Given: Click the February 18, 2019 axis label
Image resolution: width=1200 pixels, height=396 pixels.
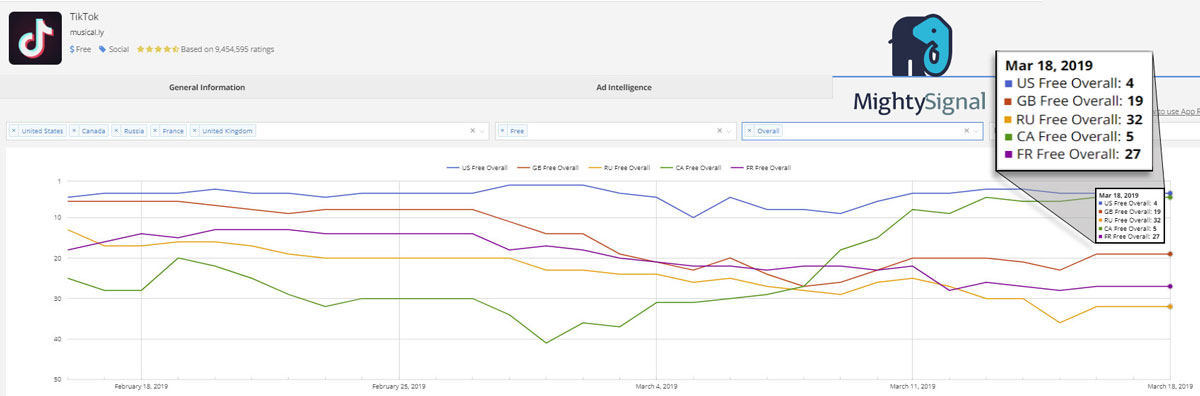Looking at the screenshot, I should coord(140,385).
